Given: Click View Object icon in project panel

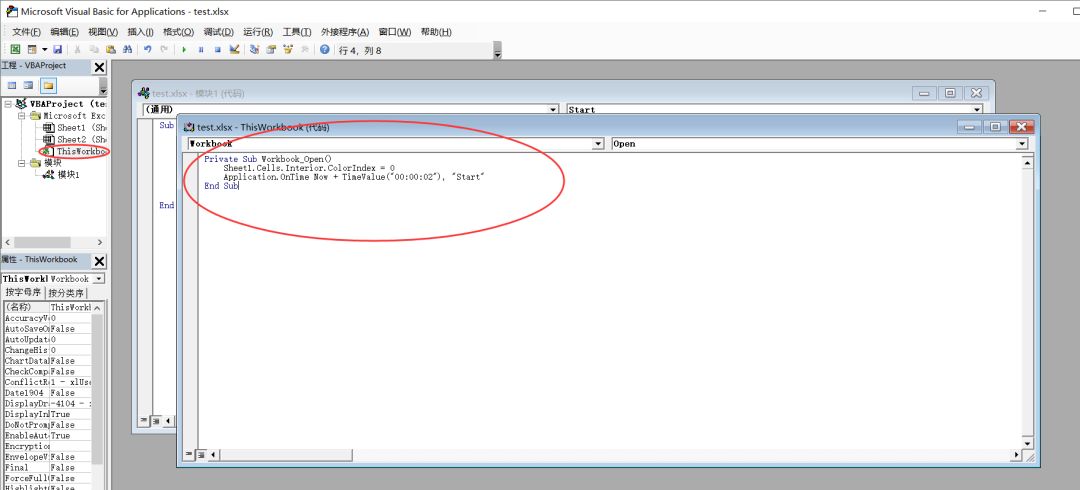Looking at the screenshot, I should click(x=28, y=85).
